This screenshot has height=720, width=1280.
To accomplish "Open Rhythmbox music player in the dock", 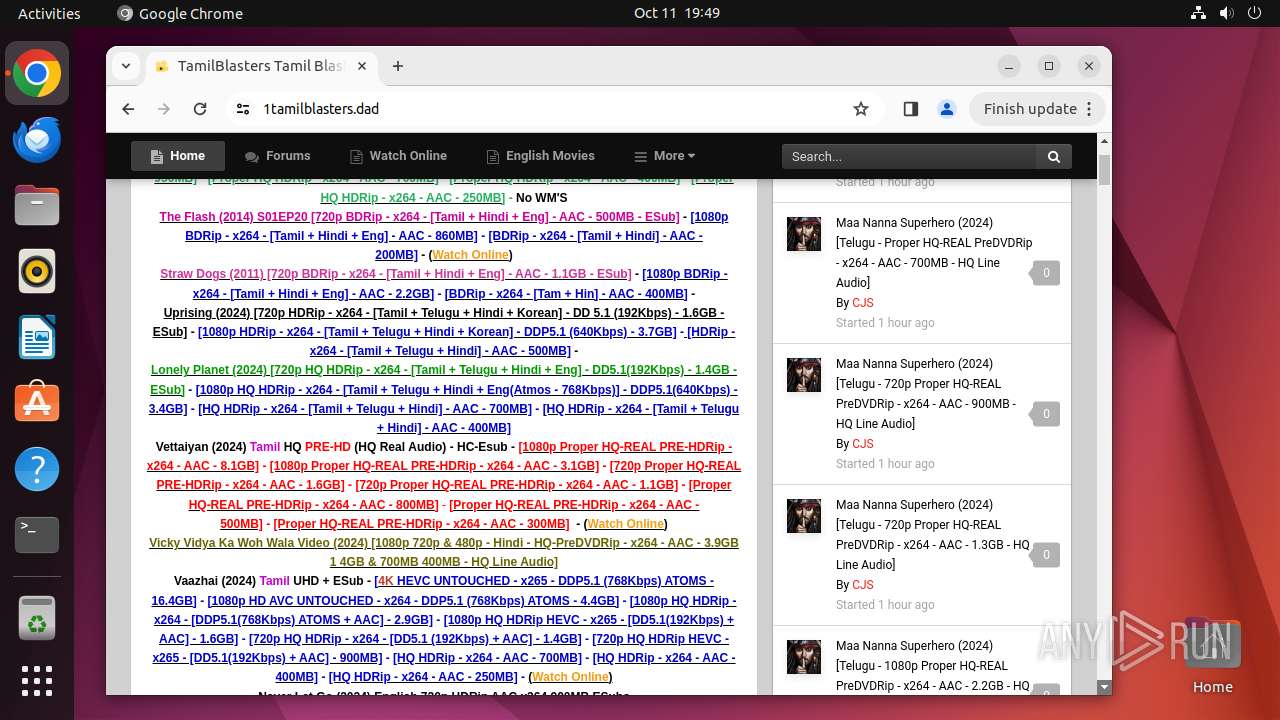I will coord(37,272).
